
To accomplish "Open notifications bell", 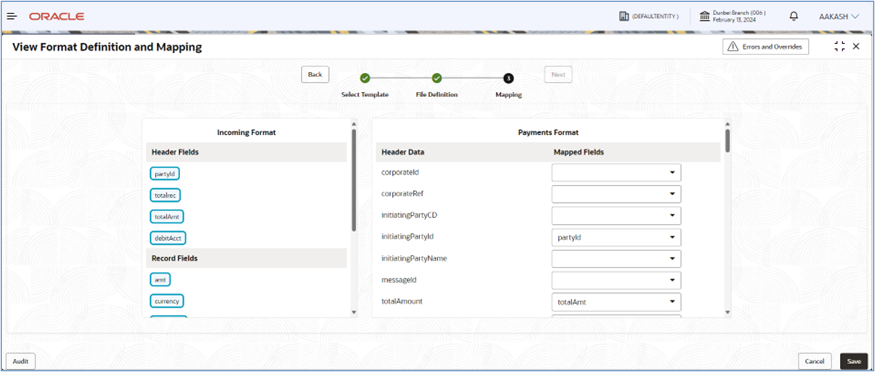I will 794,17.
